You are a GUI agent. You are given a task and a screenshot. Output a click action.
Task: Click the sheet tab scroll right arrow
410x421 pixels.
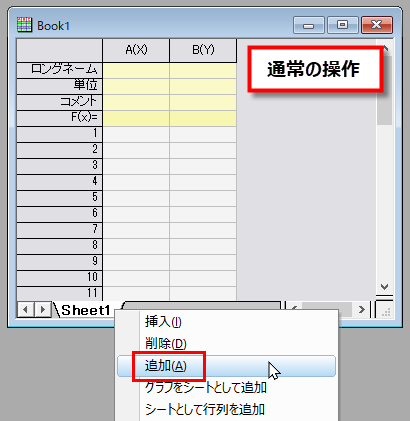[x=42, y=310]
